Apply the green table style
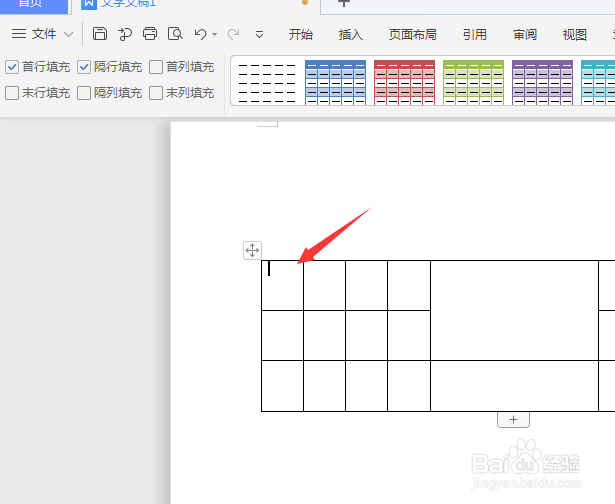Image resolution: width=615 pixels, height=504 pixels. pyautogui.click(x=473, y=83)
